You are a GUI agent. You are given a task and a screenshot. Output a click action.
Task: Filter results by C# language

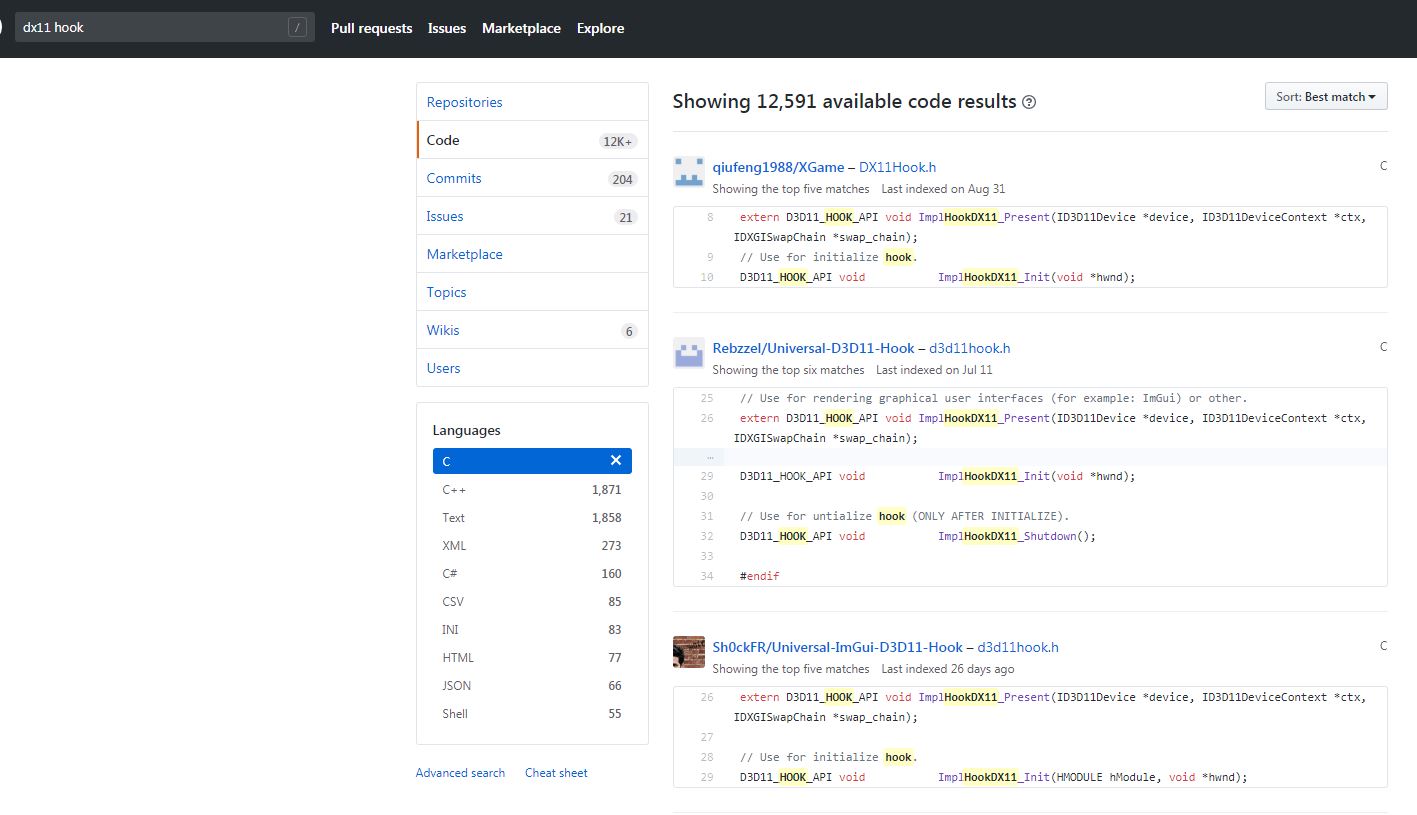pos(532,574)
